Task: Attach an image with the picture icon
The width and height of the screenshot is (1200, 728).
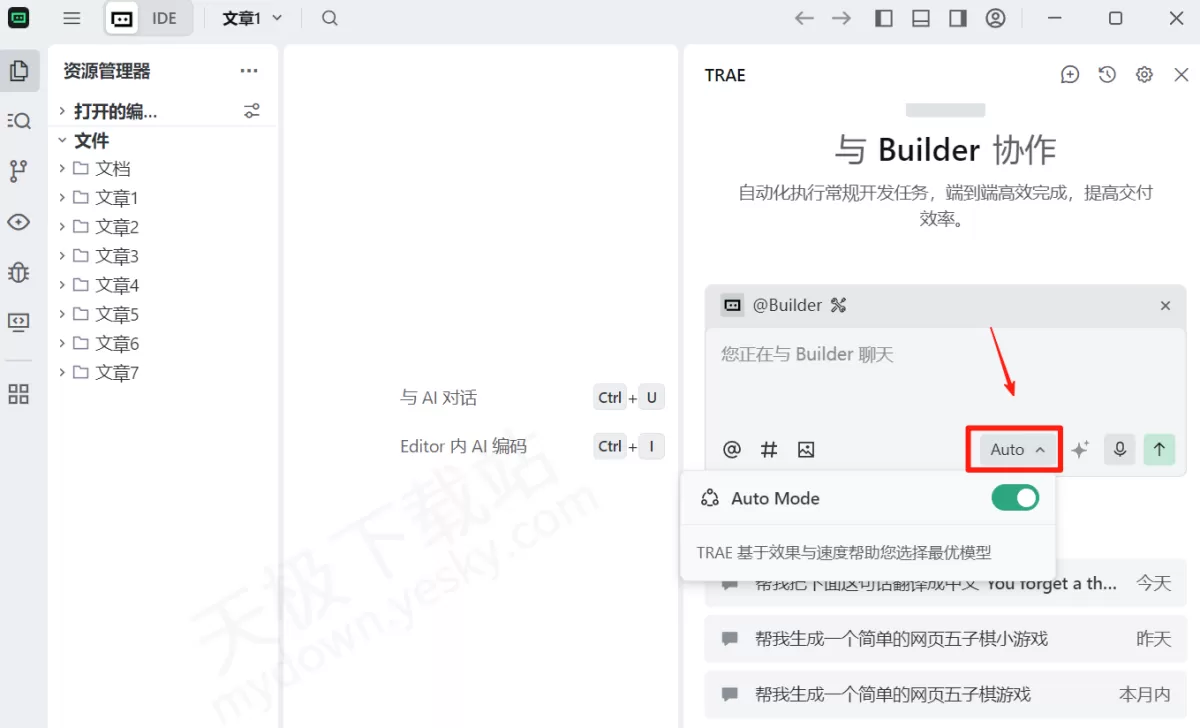Action: (x=806, y=450)
